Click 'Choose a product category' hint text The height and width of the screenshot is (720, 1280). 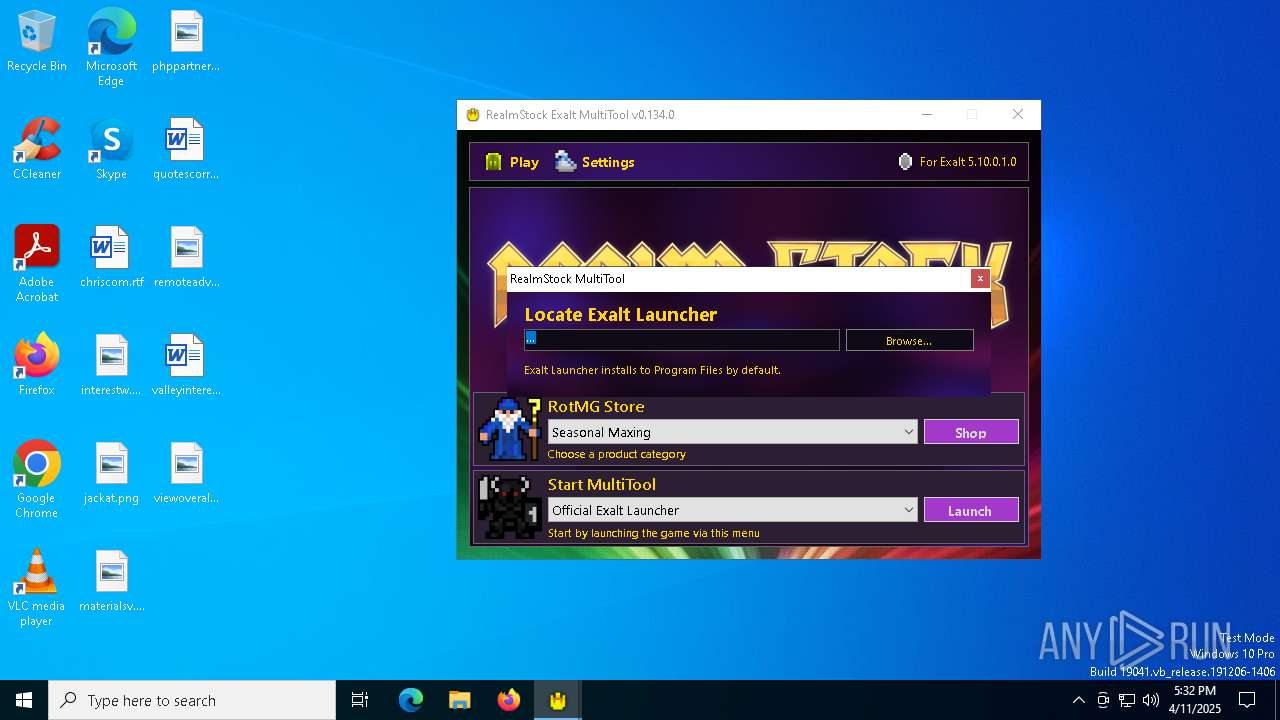click(x=616, y=454)
